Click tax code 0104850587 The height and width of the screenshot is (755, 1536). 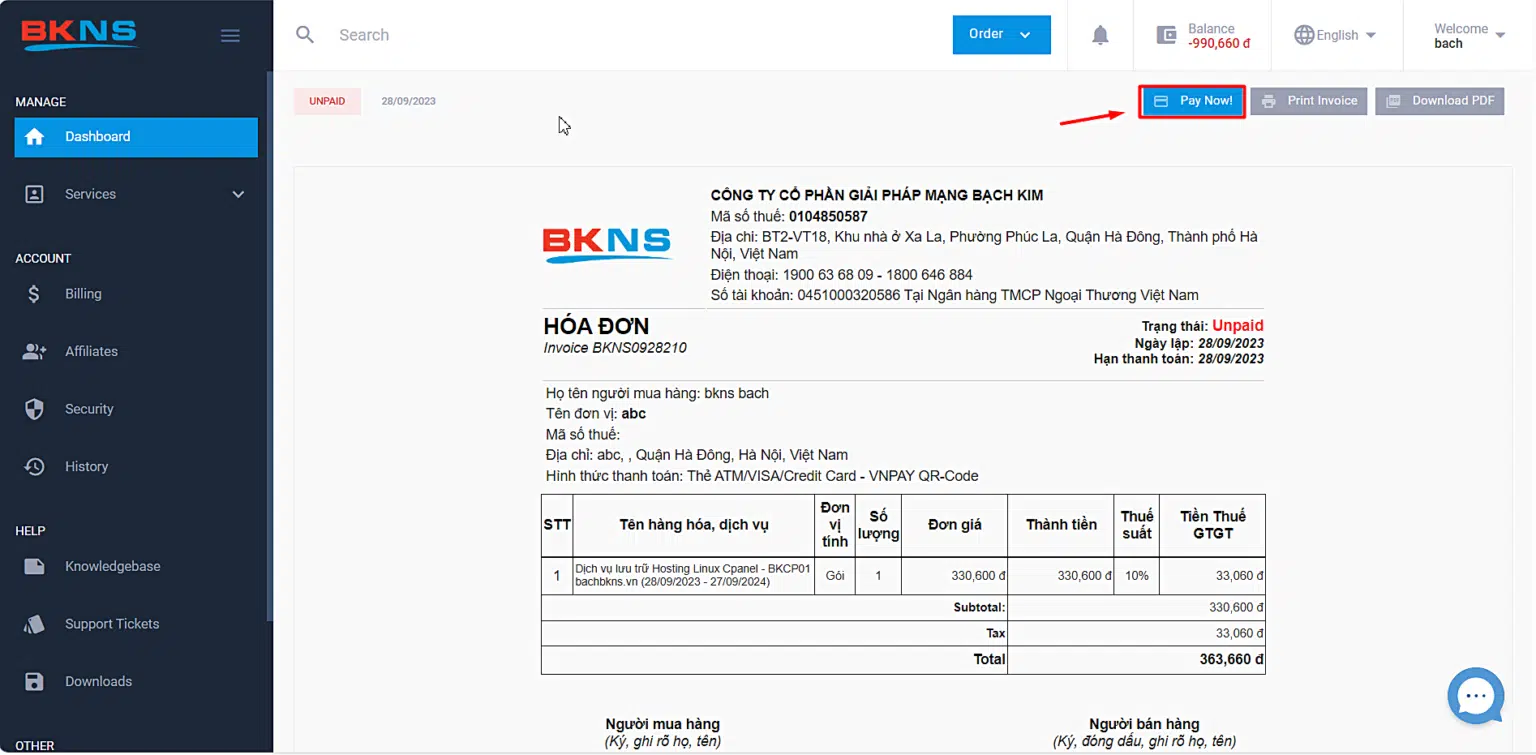(828, 216)
